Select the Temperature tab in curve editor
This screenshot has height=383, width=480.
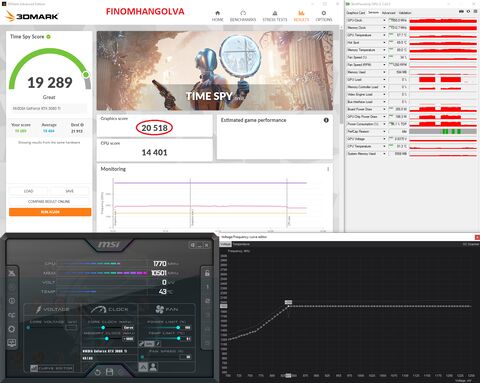(x=241, y=244)
